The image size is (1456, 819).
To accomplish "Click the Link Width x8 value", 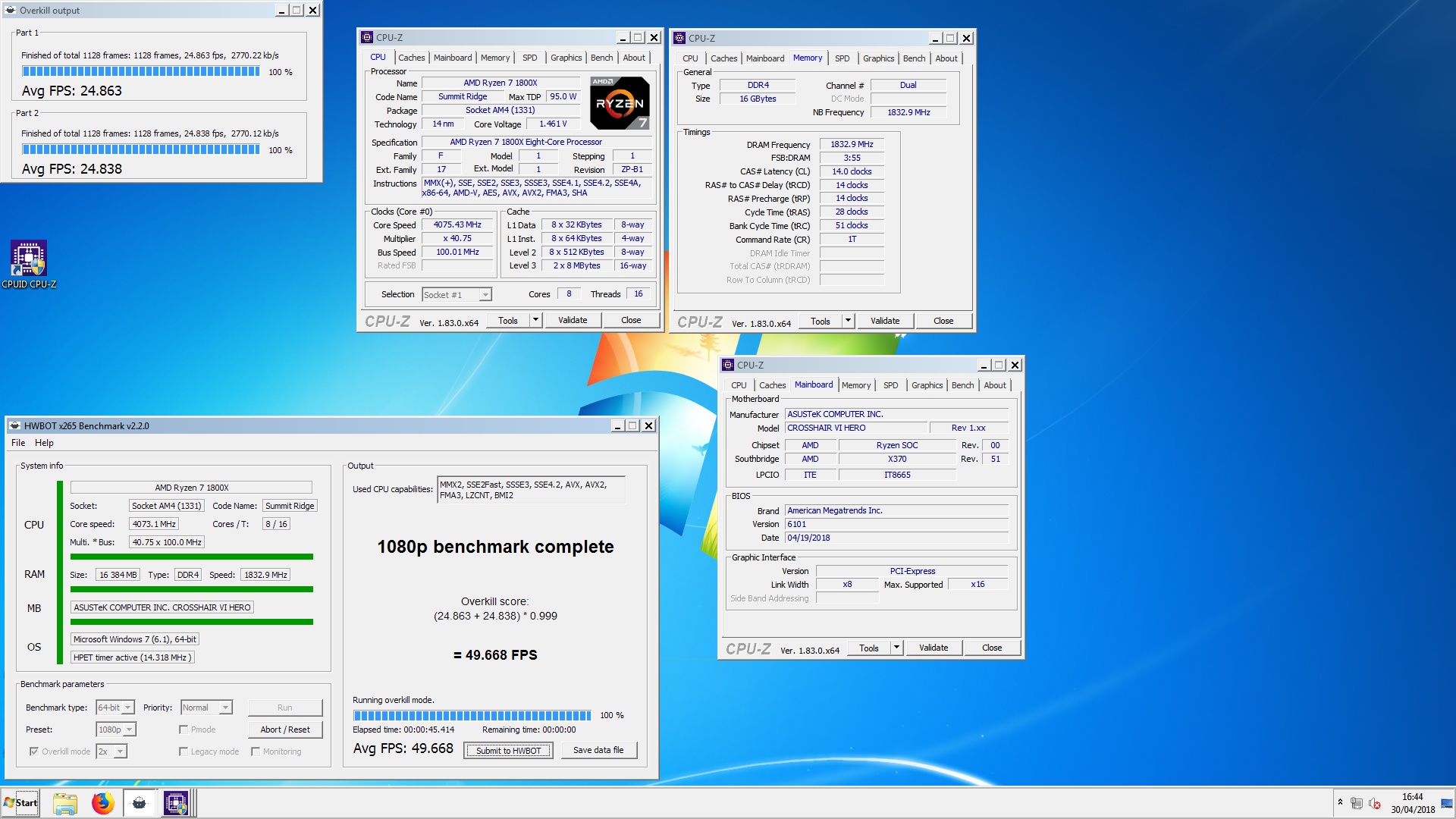I will point(847,584).
